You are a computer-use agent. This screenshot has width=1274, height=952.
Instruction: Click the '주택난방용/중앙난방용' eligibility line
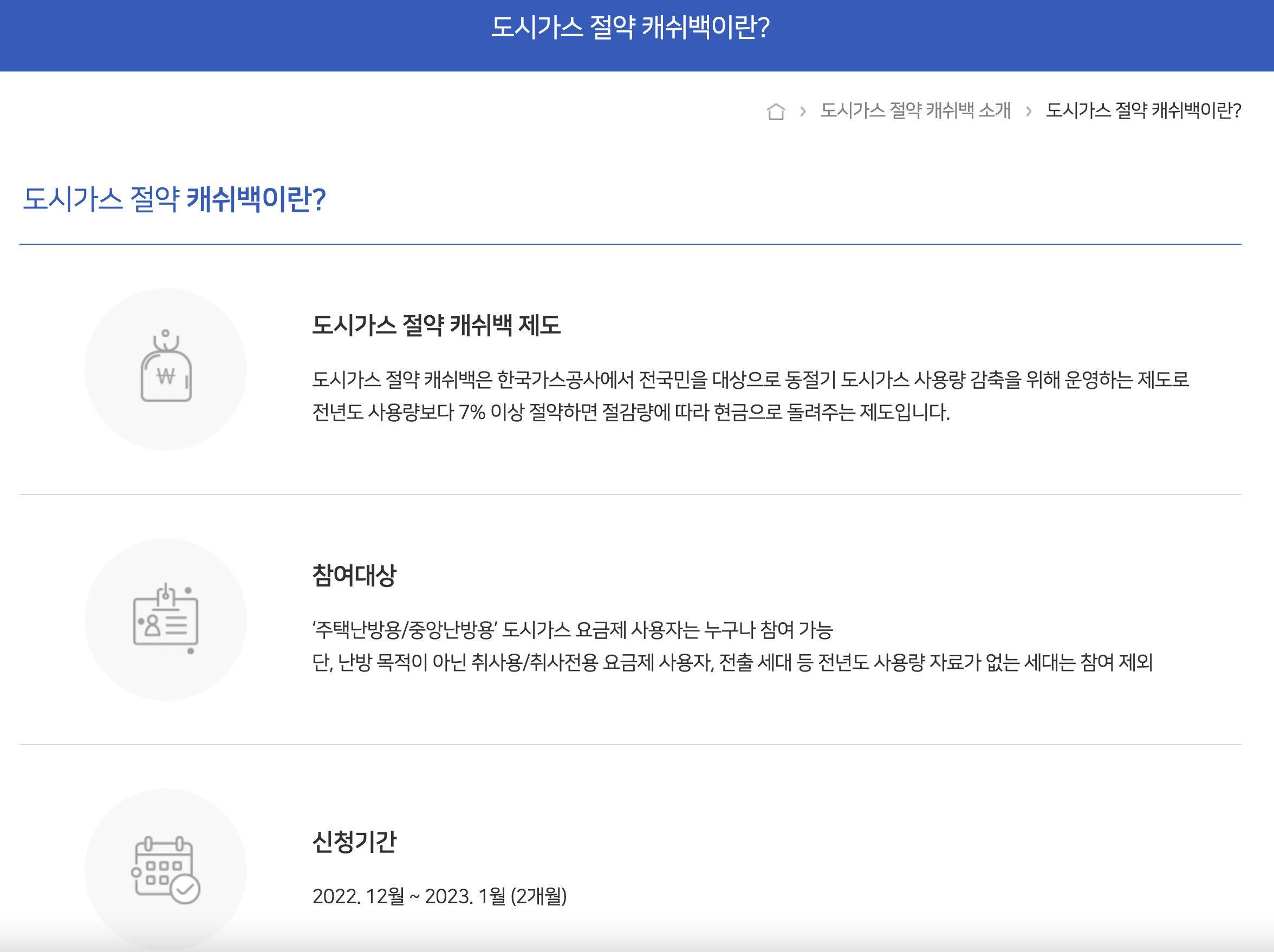pyautogui.click(x=573, y=629)
